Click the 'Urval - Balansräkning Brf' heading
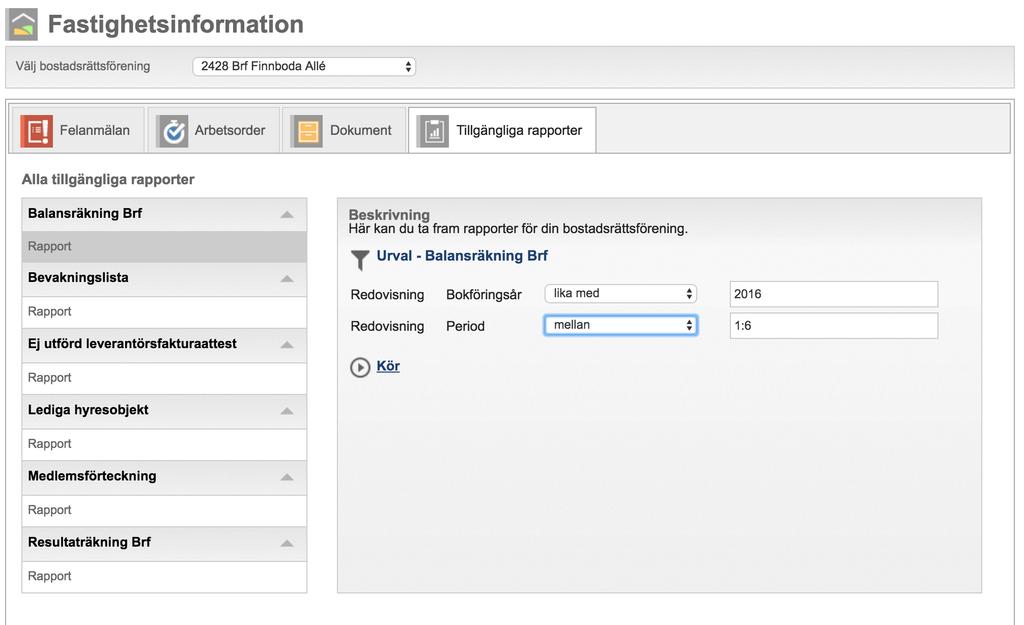This screenshot has width=1024, height=625. pyautogui.click(x=462, y=256)
